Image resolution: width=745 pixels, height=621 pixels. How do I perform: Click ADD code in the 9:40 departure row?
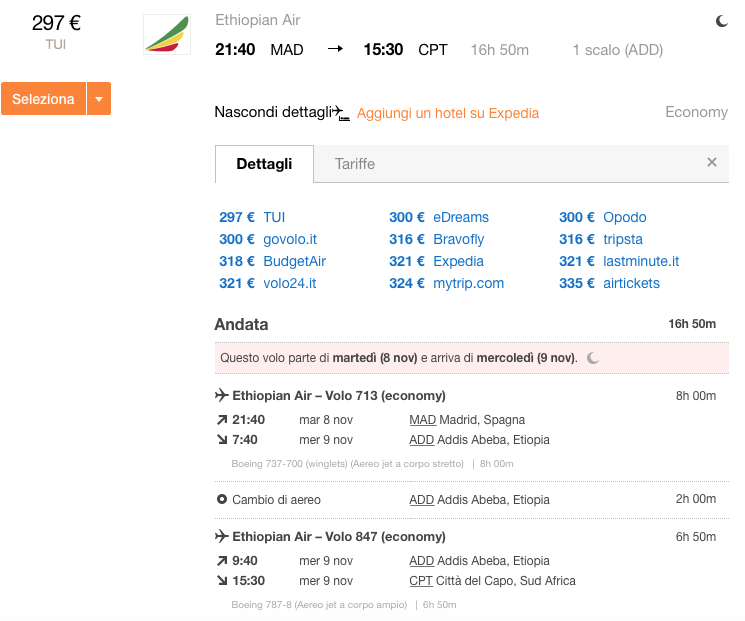click(x=421, y=561)
